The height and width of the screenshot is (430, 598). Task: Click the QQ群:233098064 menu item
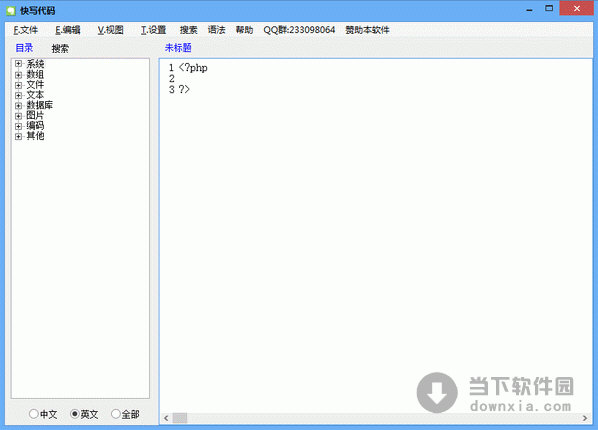(299, 30)
